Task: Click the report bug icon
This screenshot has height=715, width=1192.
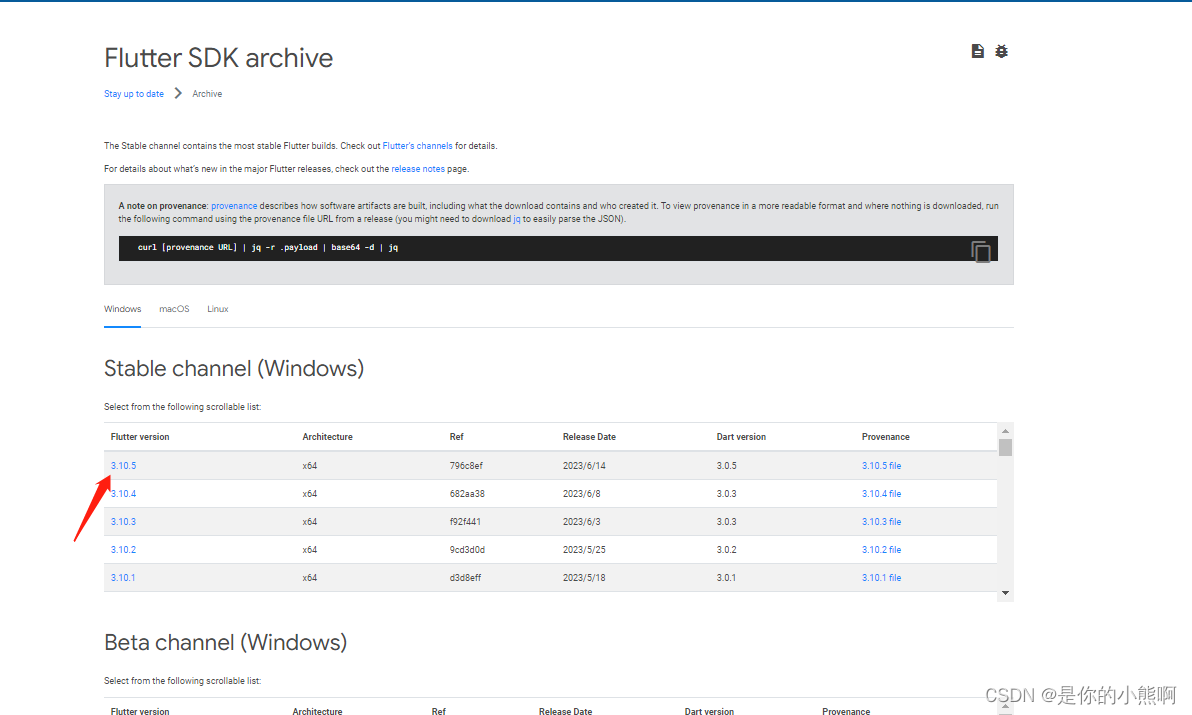Action: [x=1002, y=51]
